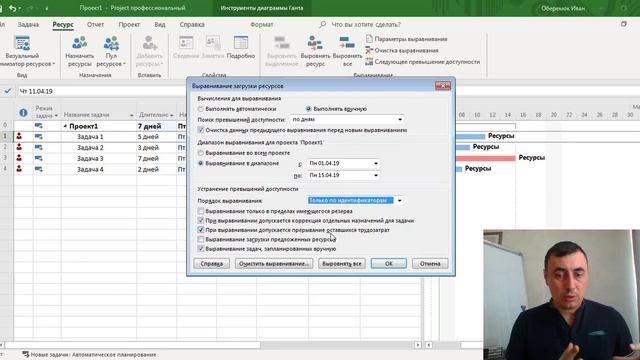
Task: Click the overallocation icon on Задача 2 row
Action: pyautogui.click(x=19, y=147)
